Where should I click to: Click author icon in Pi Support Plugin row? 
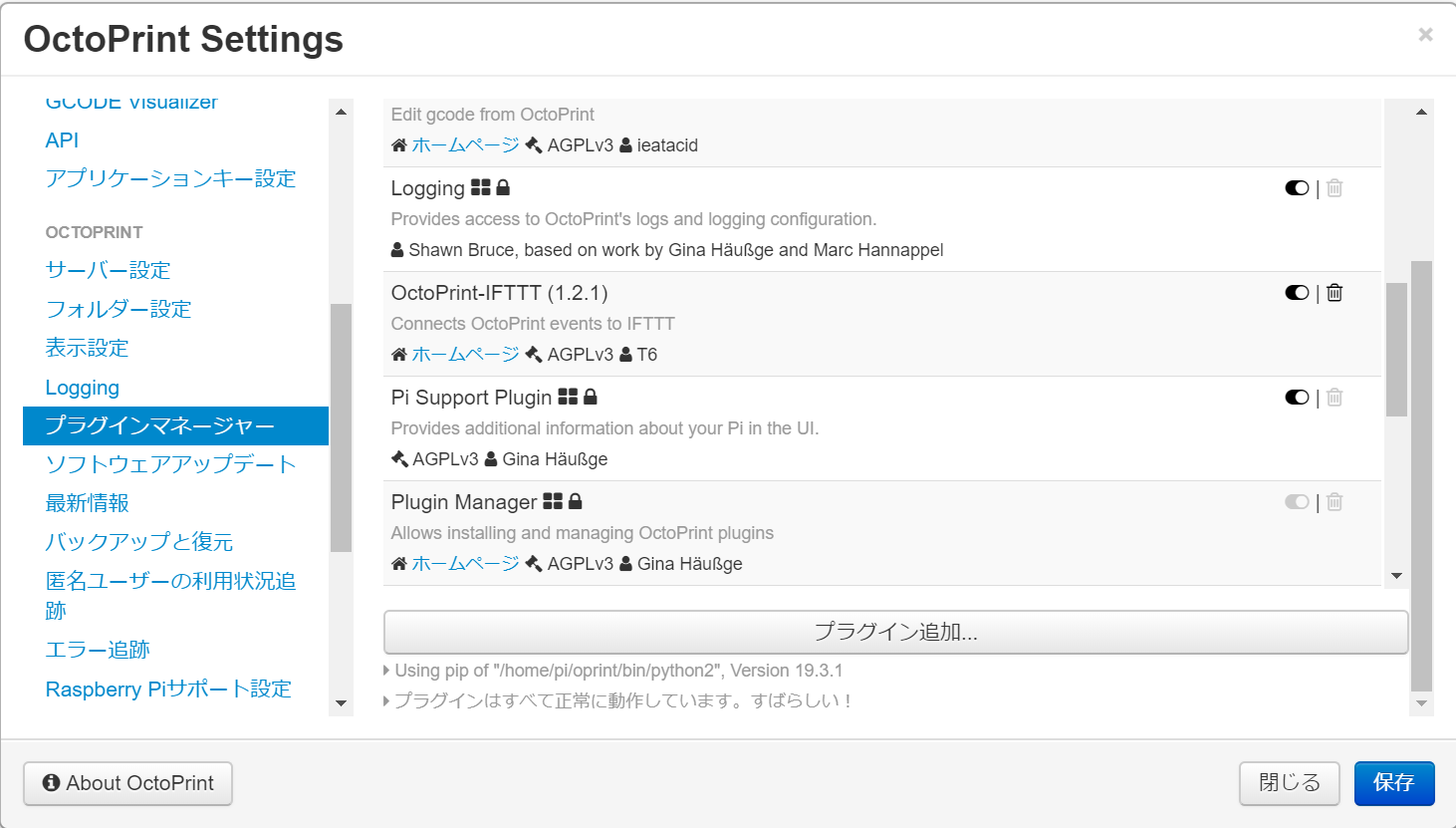(x=491, y=459)
